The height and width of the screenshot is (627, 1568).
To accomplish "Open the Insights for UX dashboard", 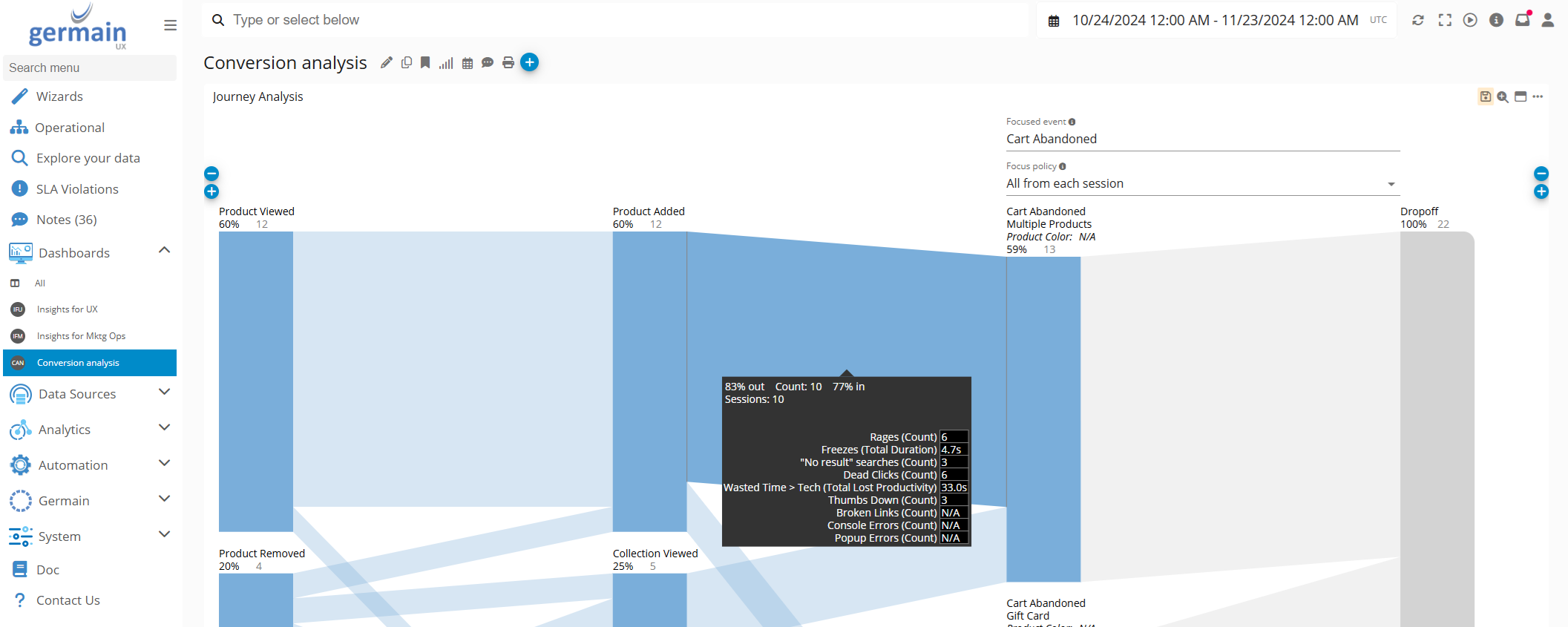I will point(68,309).
